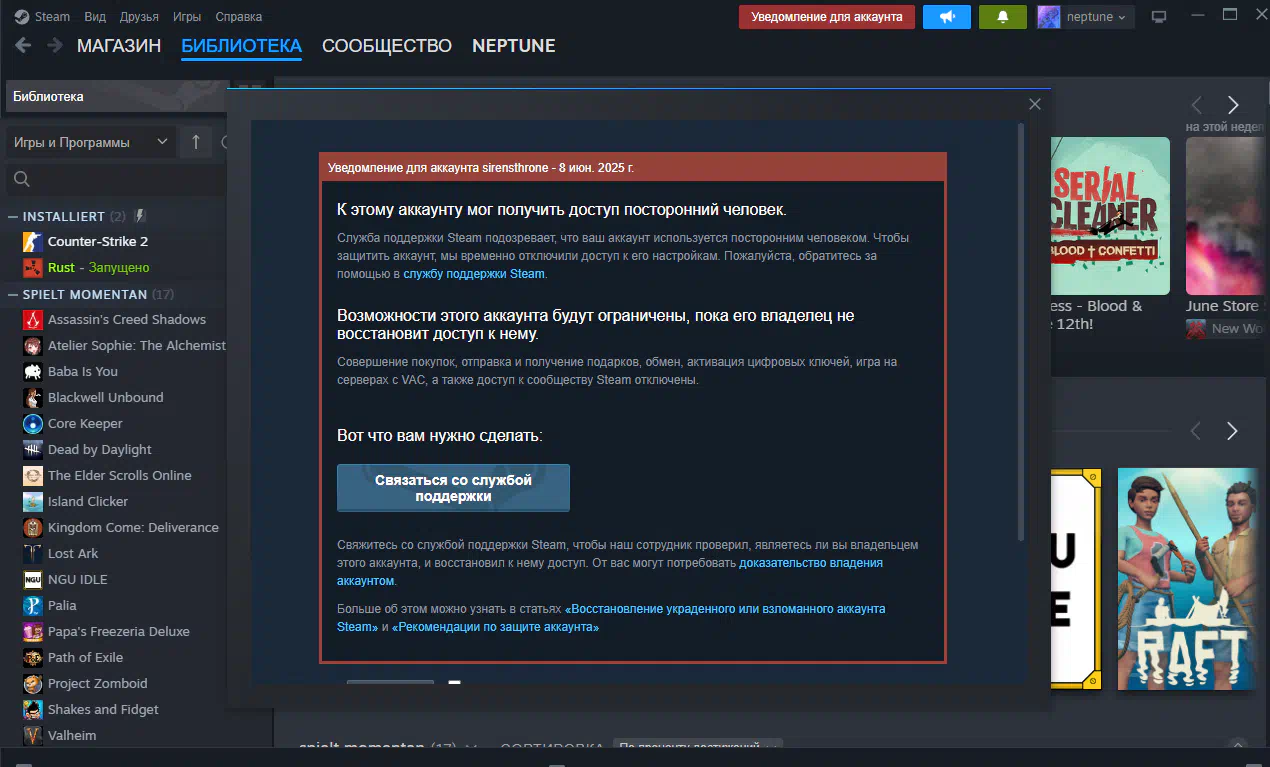Screen dimensions: 1270x767
Task: Click the Palia game icon
Action: 33,606
